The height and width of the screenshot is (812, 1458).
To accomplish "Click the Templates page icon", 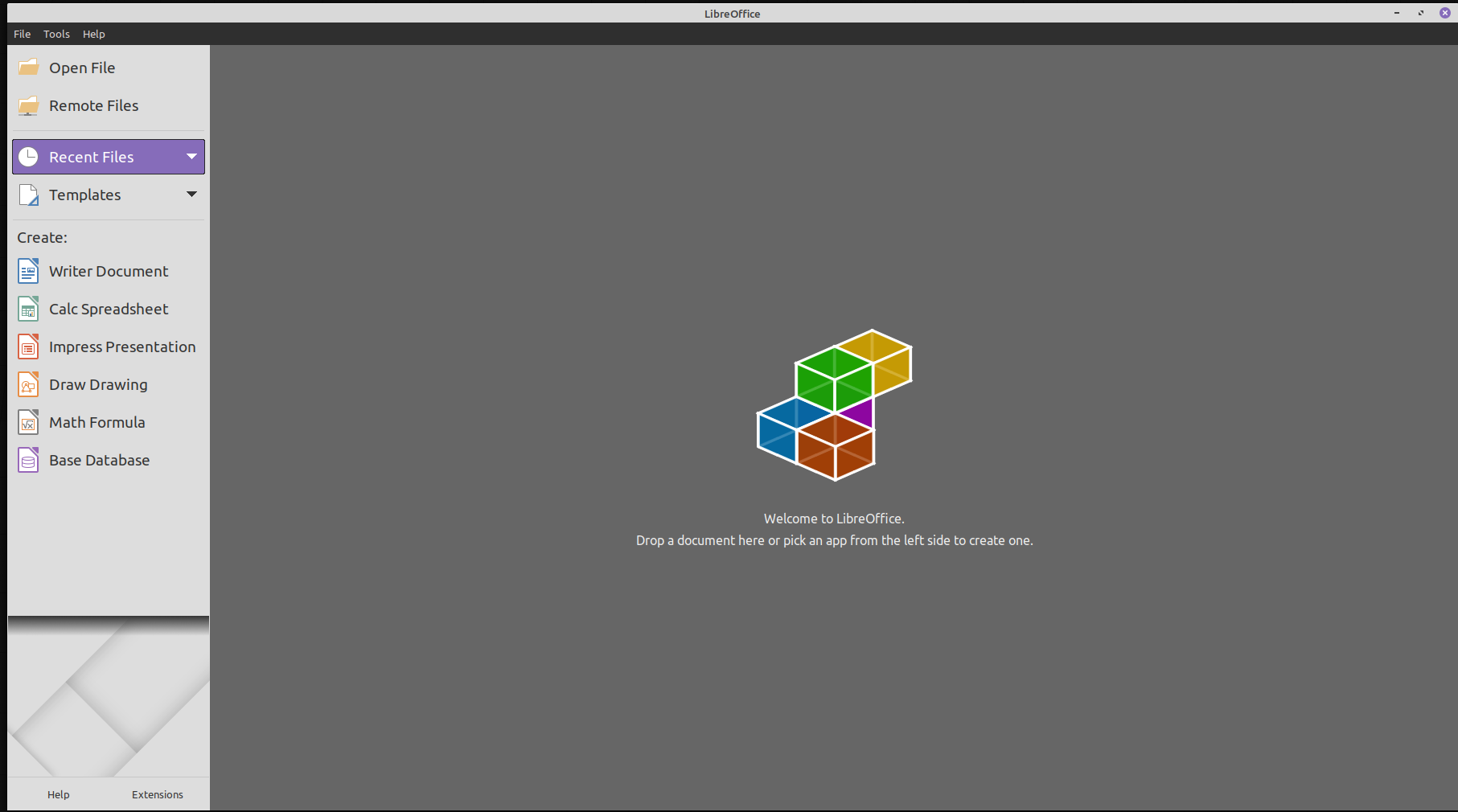I will click(x=28, y=195).
